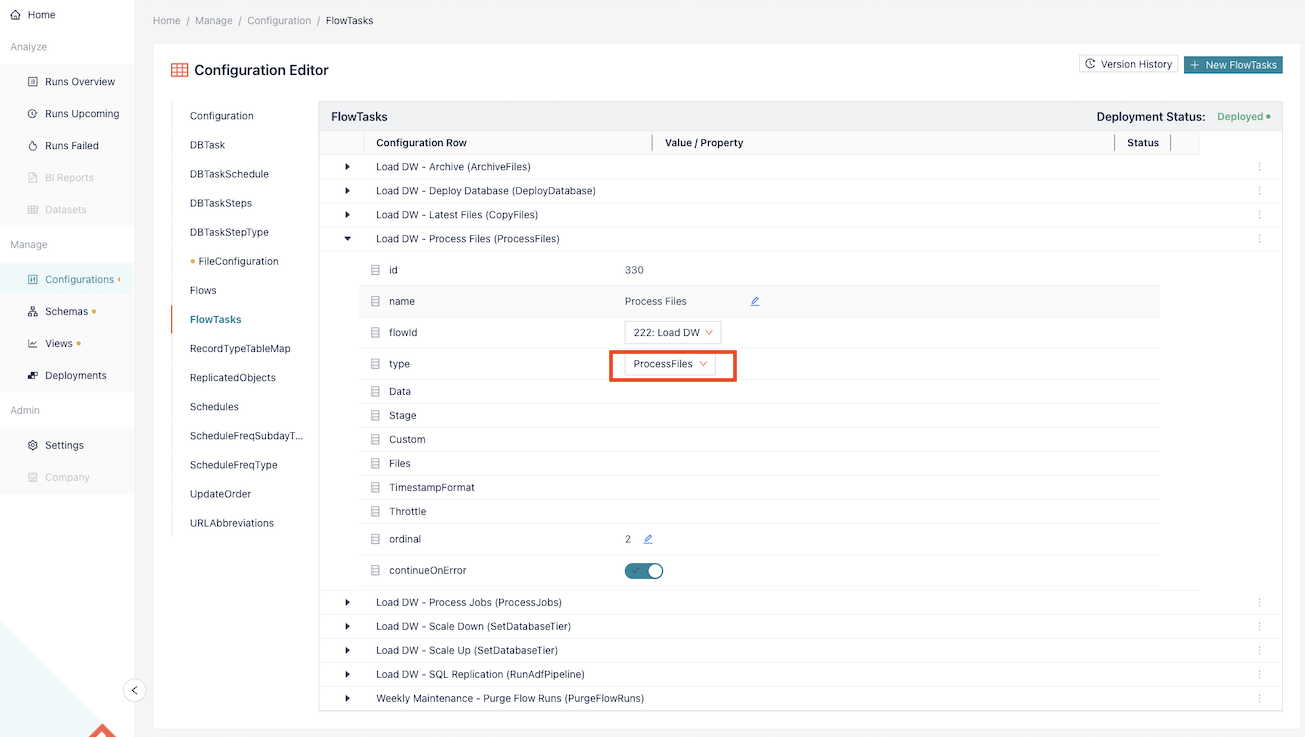Open the three-dot menu for Load DW - Archive row
This screenshot has width=1305, height=737.
click(1259, 167)
